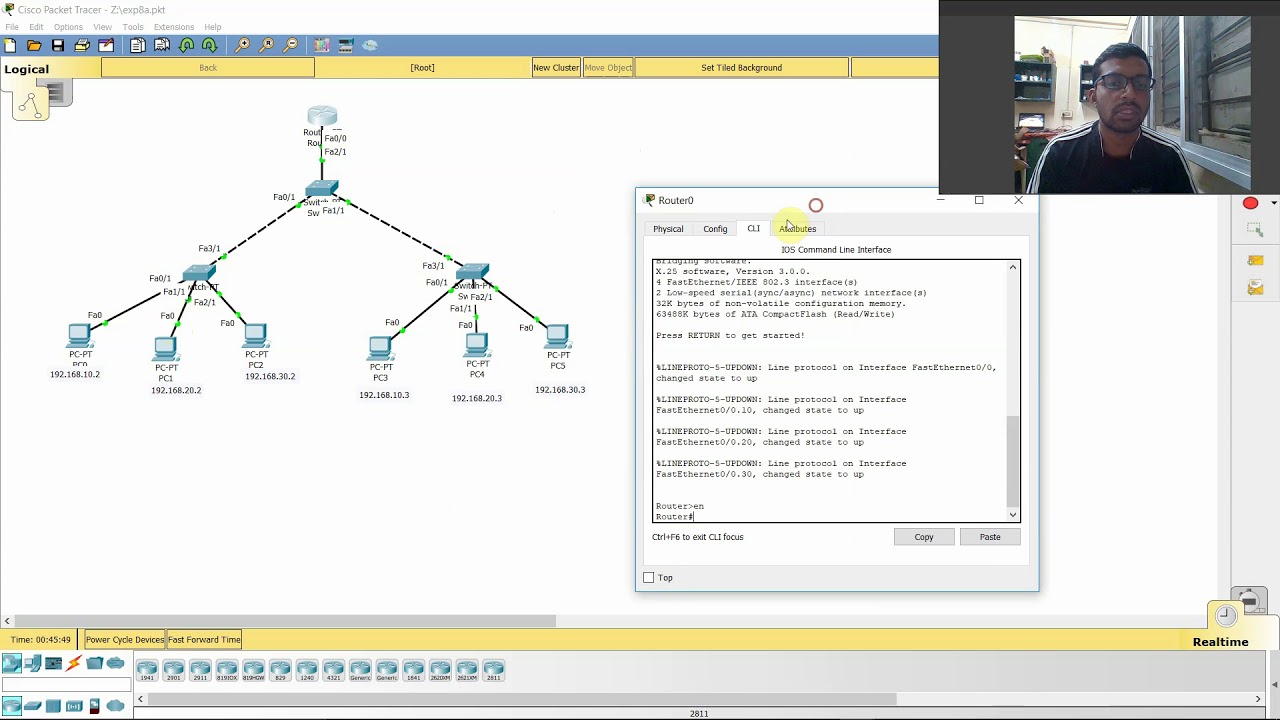Image resolution: width=1280 pixels, height=720 pixels.
Task: Click Set Tiled Background
Action: coord(742,68)
